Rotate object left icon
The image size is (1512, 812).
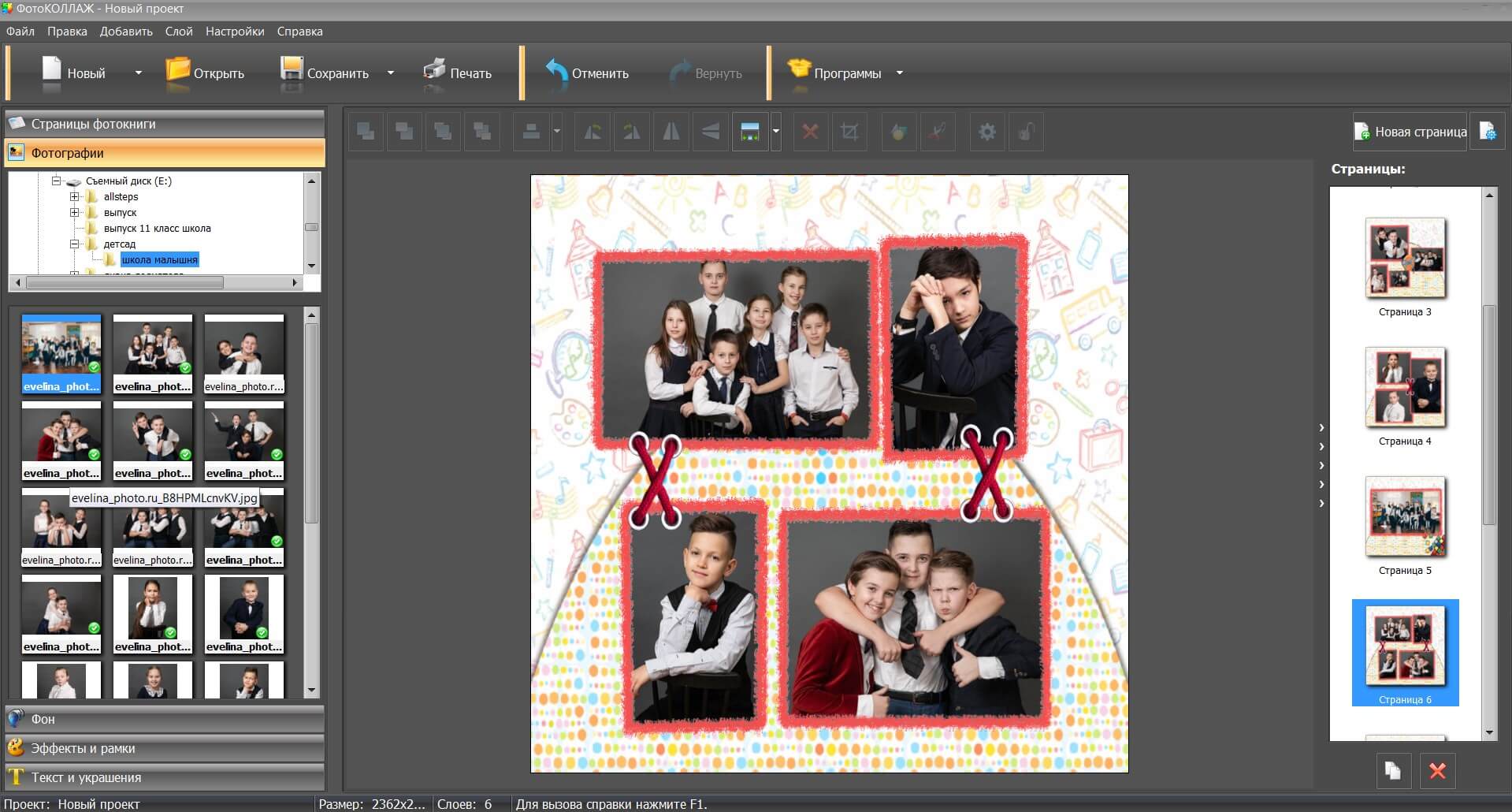click(x=593, y=132)
